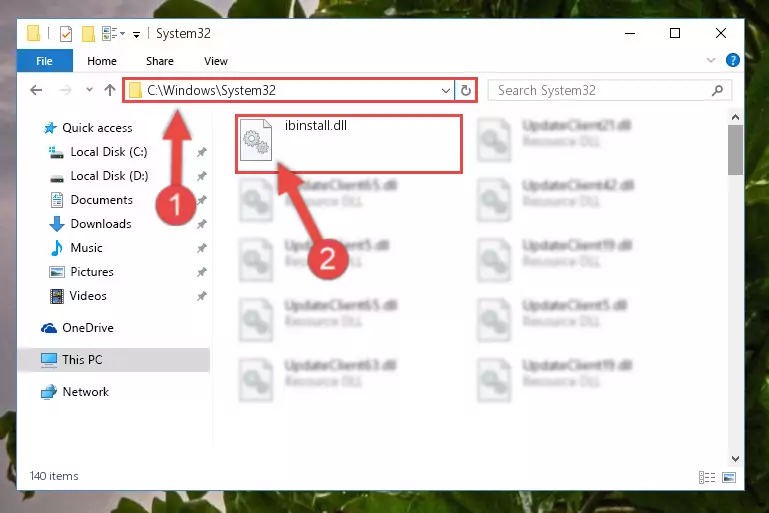The height and width of the screenshot is (513, 769).
Task: Click the New folder quick access icon
Action: [x=88, y=34]
